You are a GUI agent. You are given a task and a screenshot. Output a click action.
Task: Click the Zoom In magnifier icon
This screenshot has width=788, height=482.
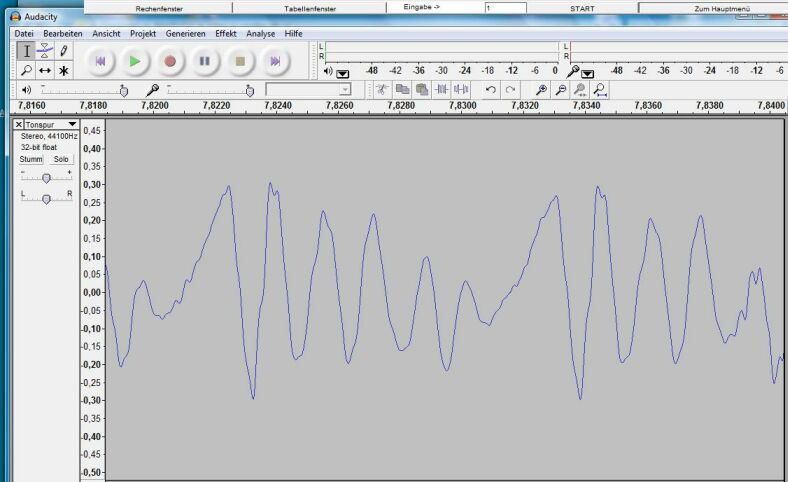(541, 90)
